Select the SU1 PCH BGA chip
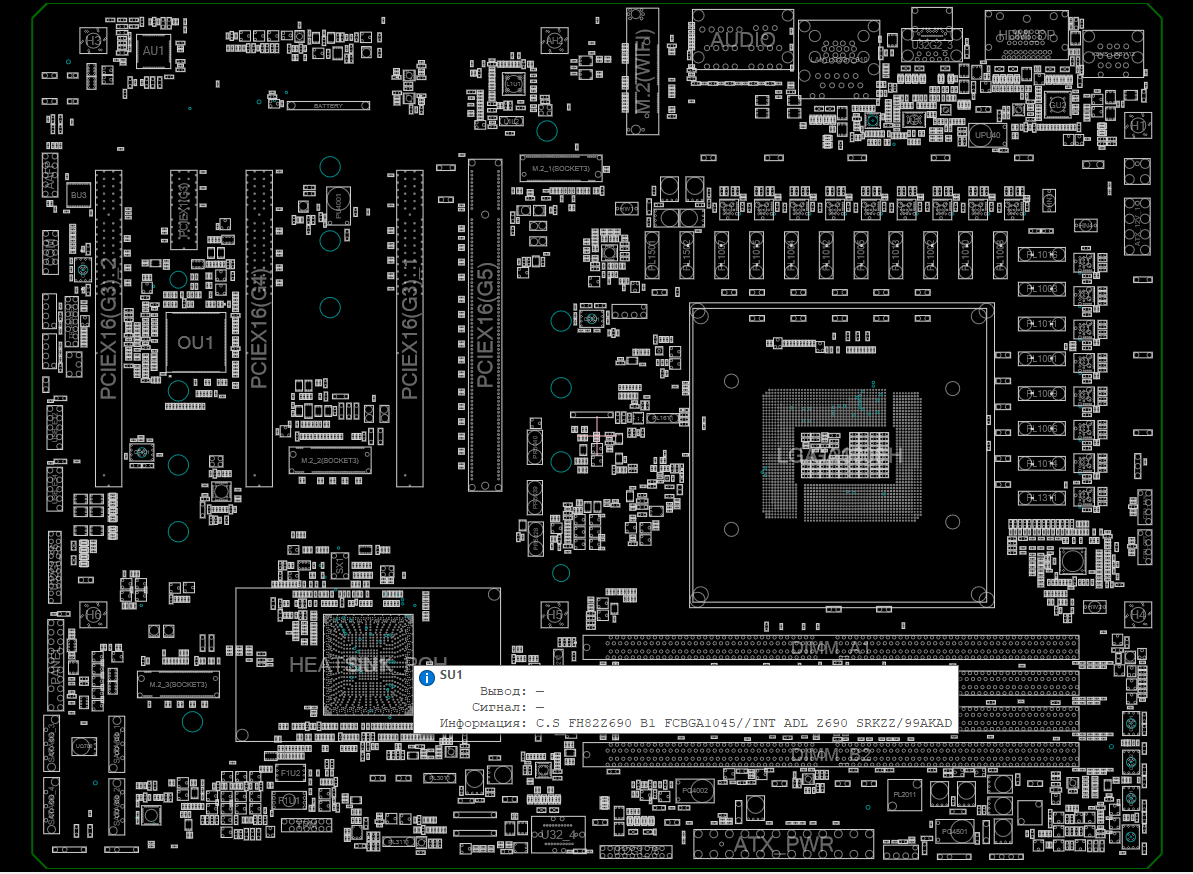Screen dimensions: 1193x874 tap(368, 665)
